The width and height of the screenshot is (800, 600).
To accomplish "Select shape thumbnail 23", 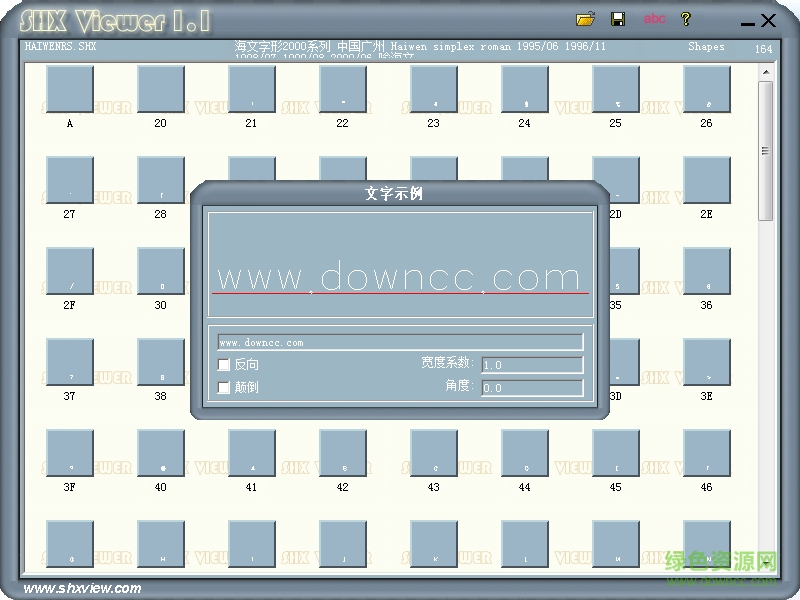I will click(434, 89).
